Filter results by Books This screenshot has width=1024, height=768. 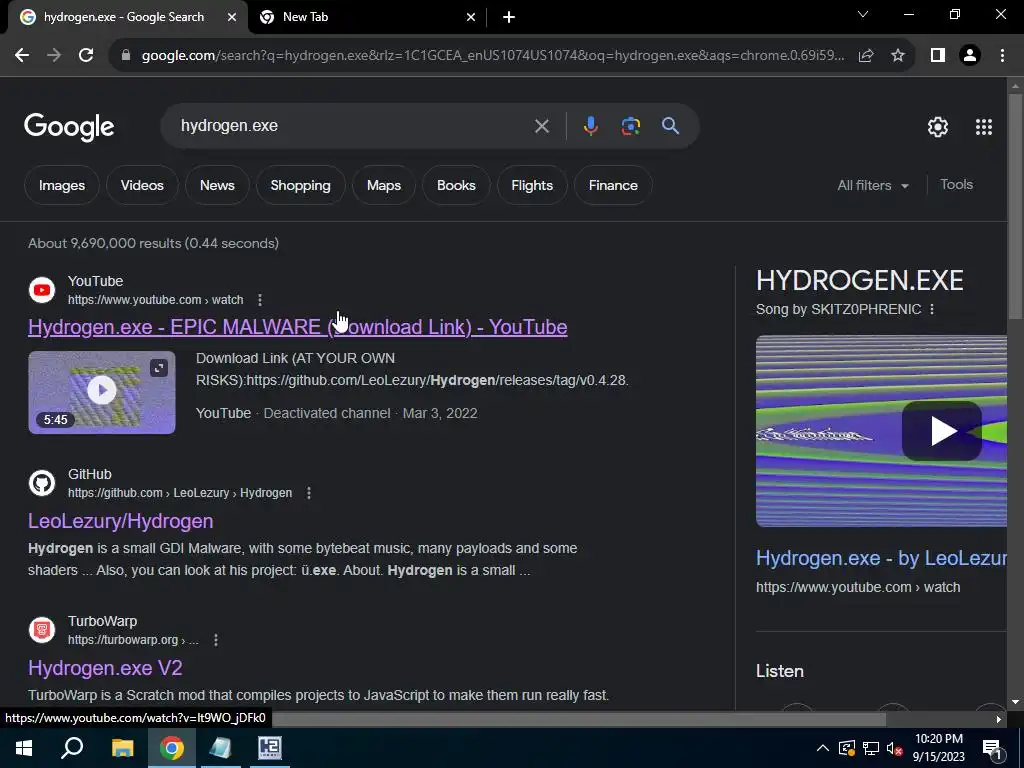pyautogui.click(x=456, y=185)
